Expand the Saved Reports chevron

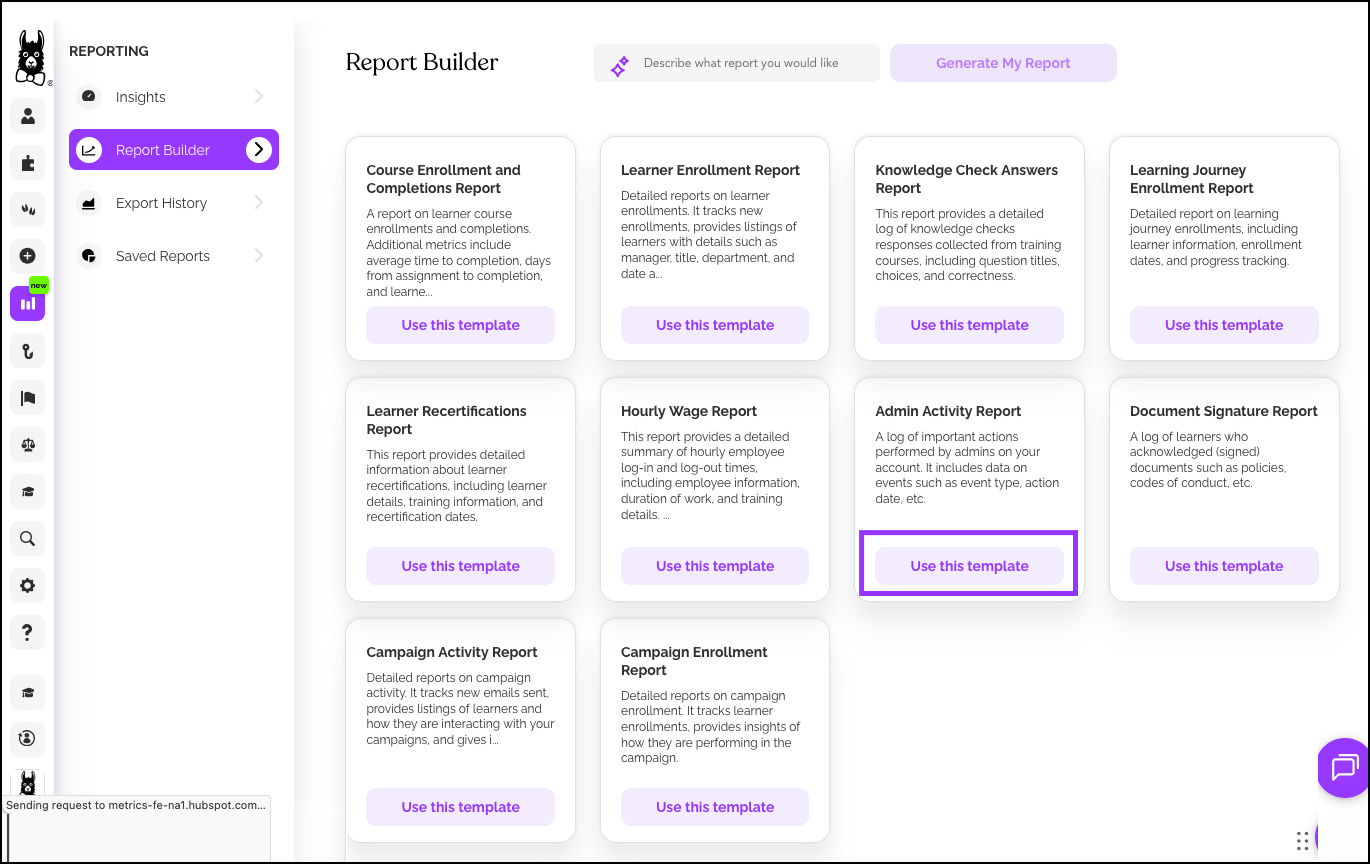click(259, 256)
